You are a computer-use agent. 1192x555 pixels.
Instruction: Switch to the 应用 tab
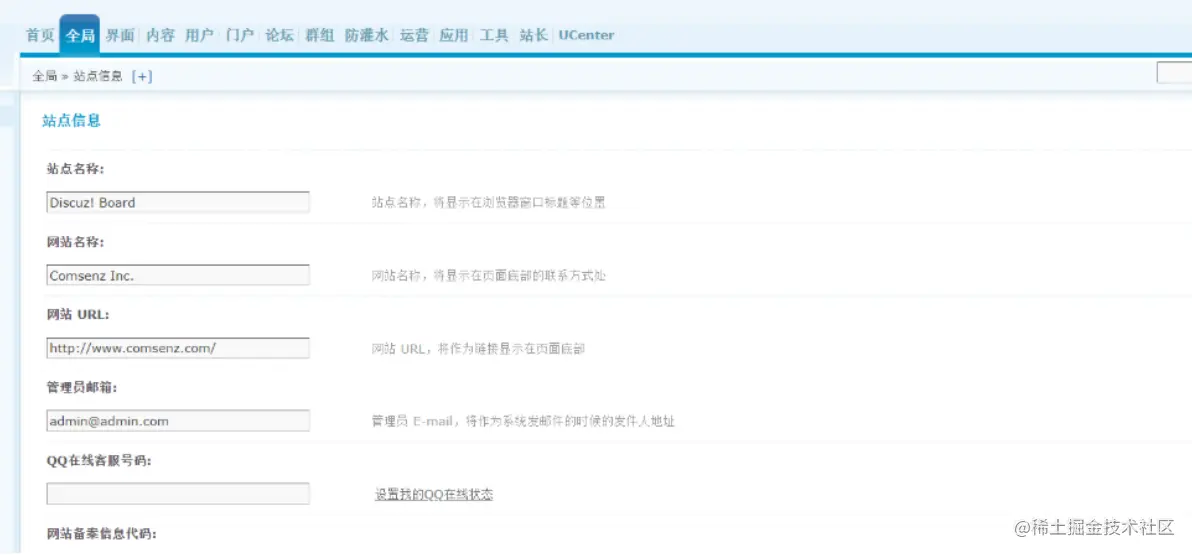454,35
